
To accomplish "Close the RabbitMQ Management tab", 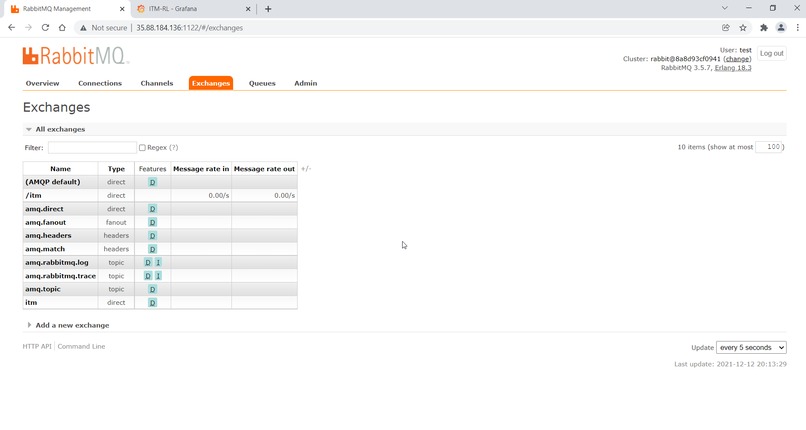I will point(122,9).
